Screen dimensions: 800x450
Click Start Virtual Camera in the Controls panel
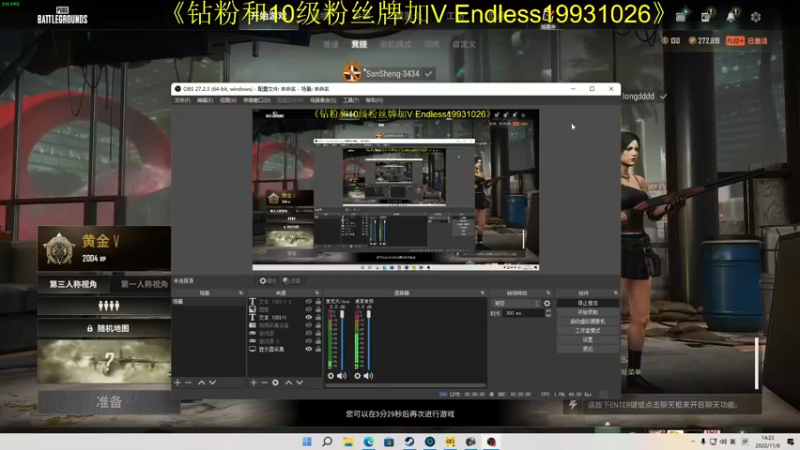588,321
